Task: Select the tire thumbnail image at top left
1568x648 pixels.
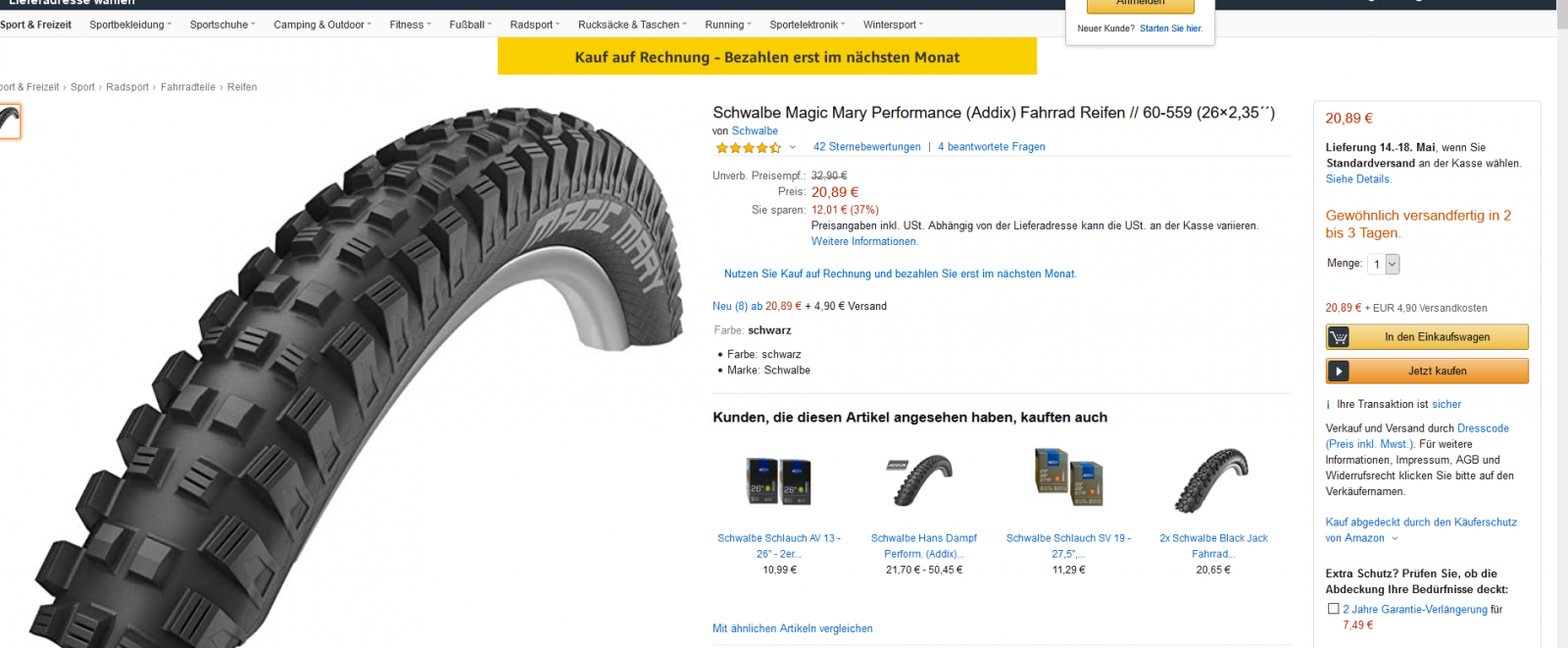Action: [x=10, y=122]
